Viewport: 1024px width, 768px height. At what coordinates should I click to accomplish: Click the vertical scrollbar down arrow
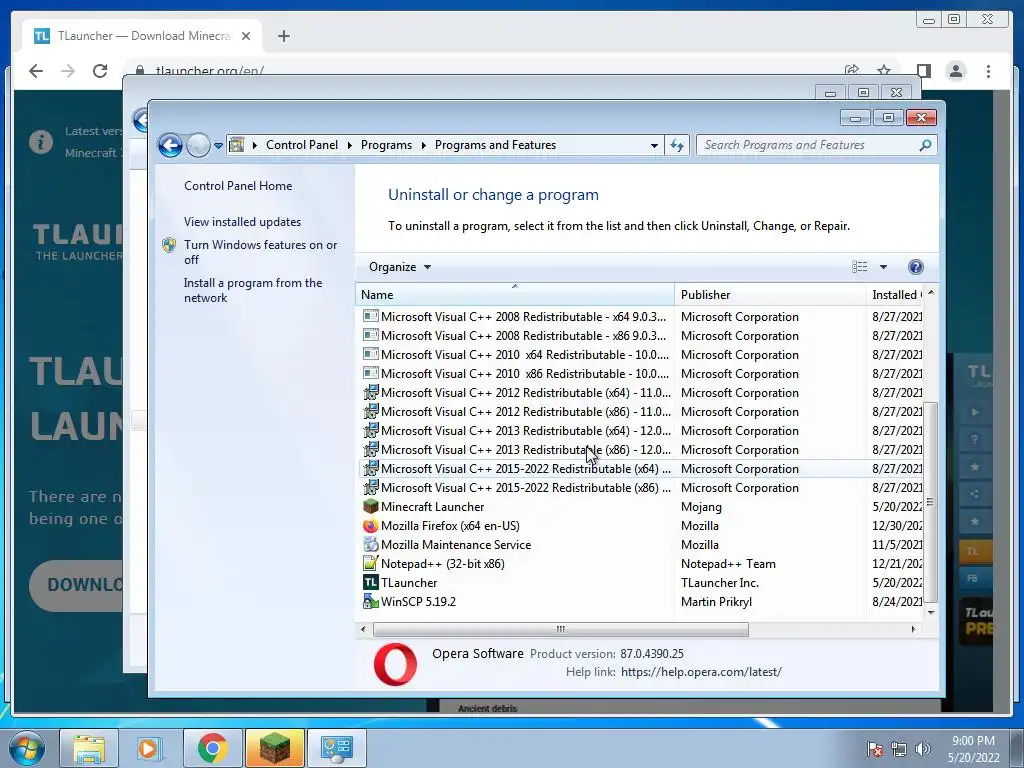coord(931,613)
